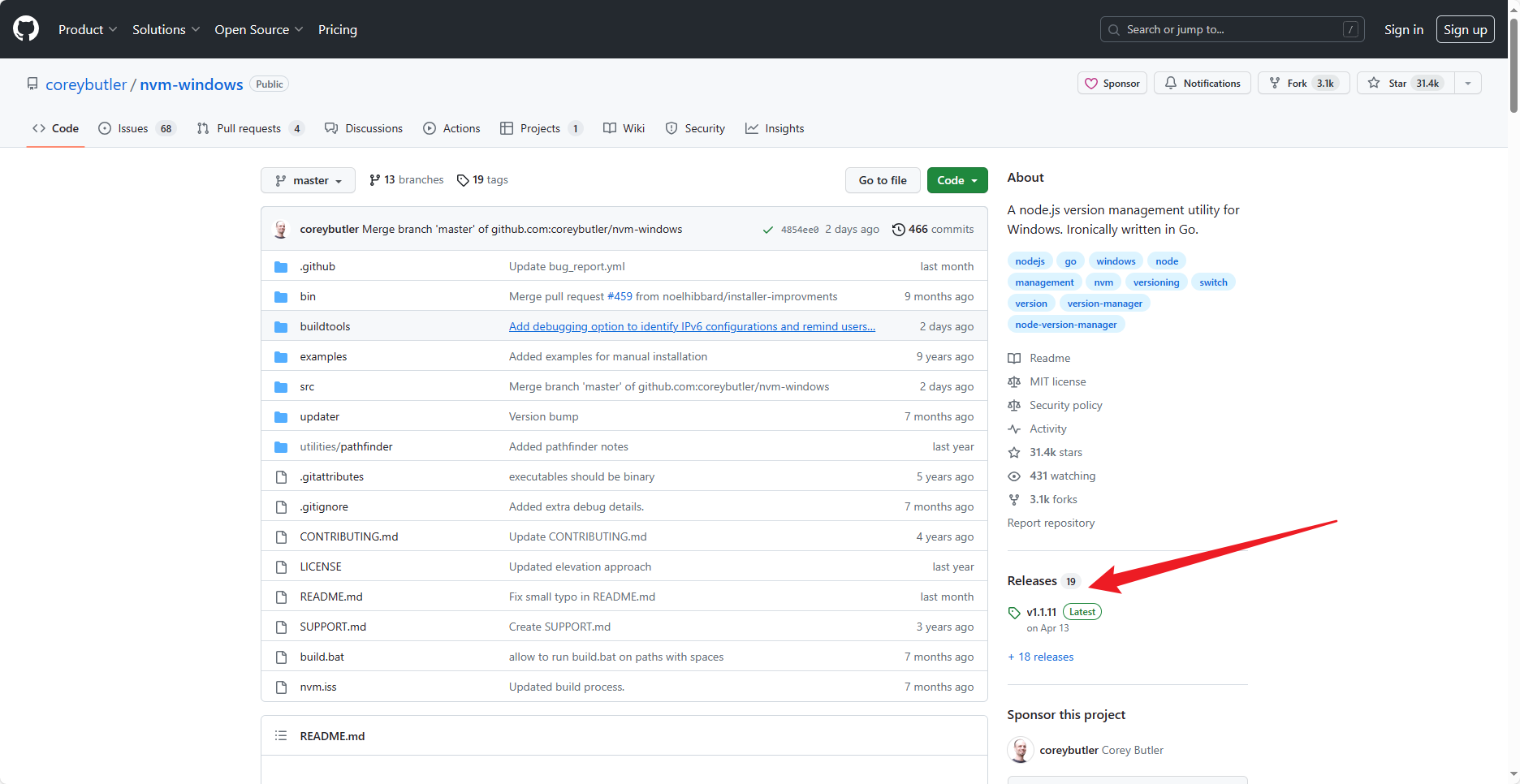The image size is (1520, 784).
Task: Open the Issues tab
Action: (x=136, y=128)
